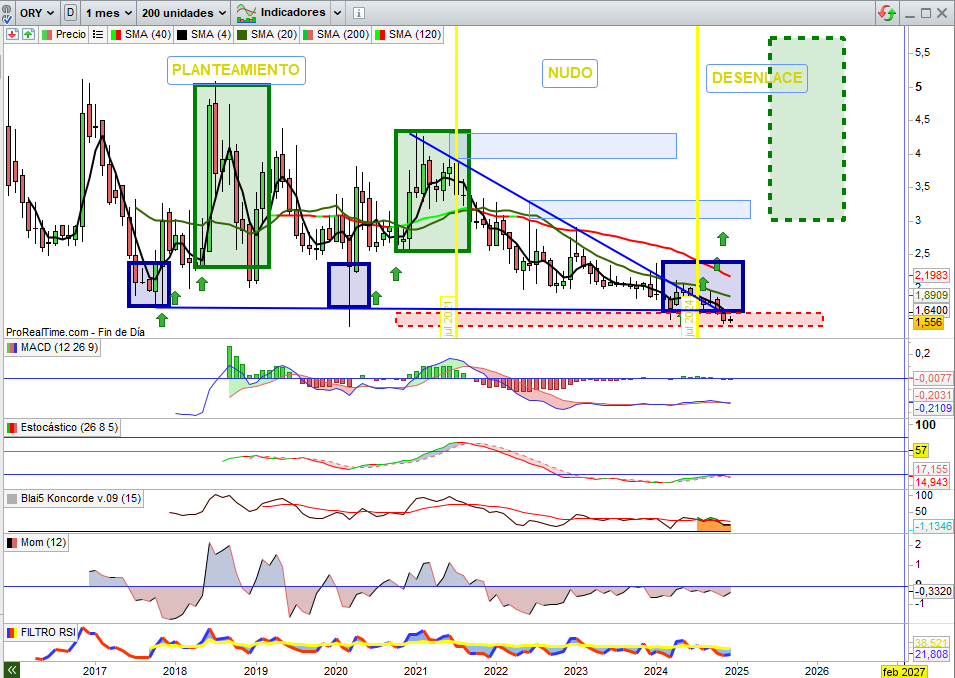Viewport: 955px width, 678px height.
Task: Click the 2024 label on time axis
Action: (x=656, y=671)
